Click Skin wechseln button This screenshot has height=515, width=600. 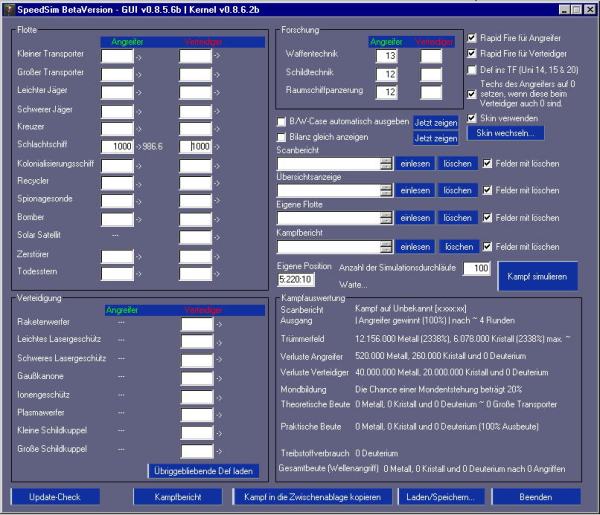505,133
